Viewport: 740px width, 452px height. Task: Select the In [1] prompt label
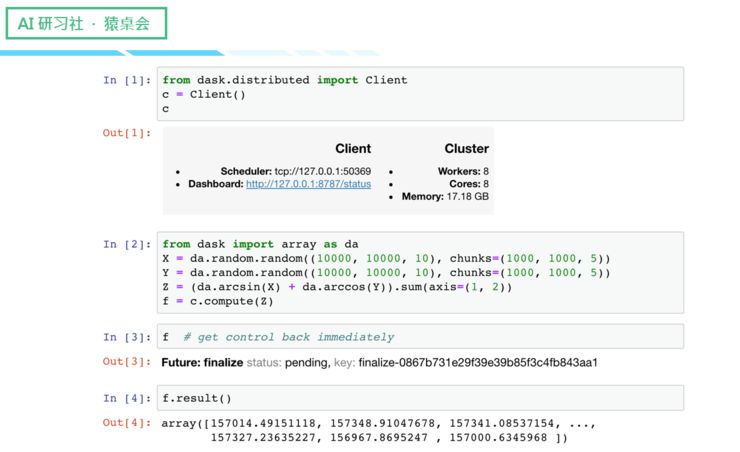127,80
